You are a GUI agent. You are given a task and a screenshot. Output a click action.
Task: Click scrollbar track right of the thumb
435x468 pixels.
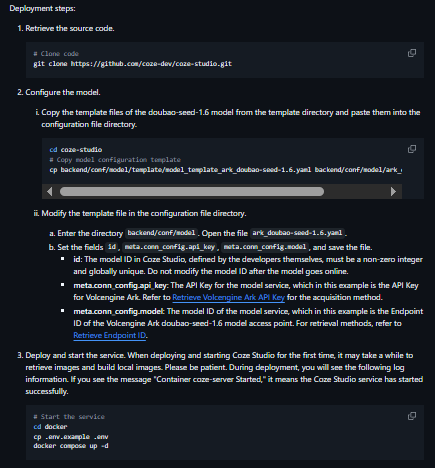pos(356,192)
